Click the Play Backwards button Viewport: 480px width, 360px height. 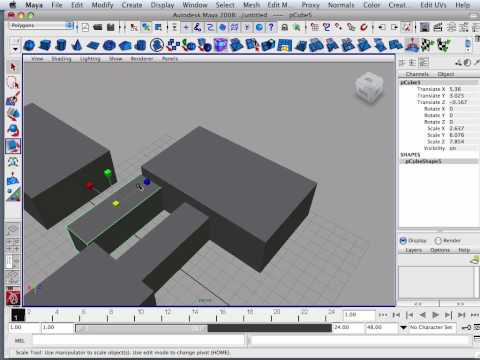pos(422,315)
